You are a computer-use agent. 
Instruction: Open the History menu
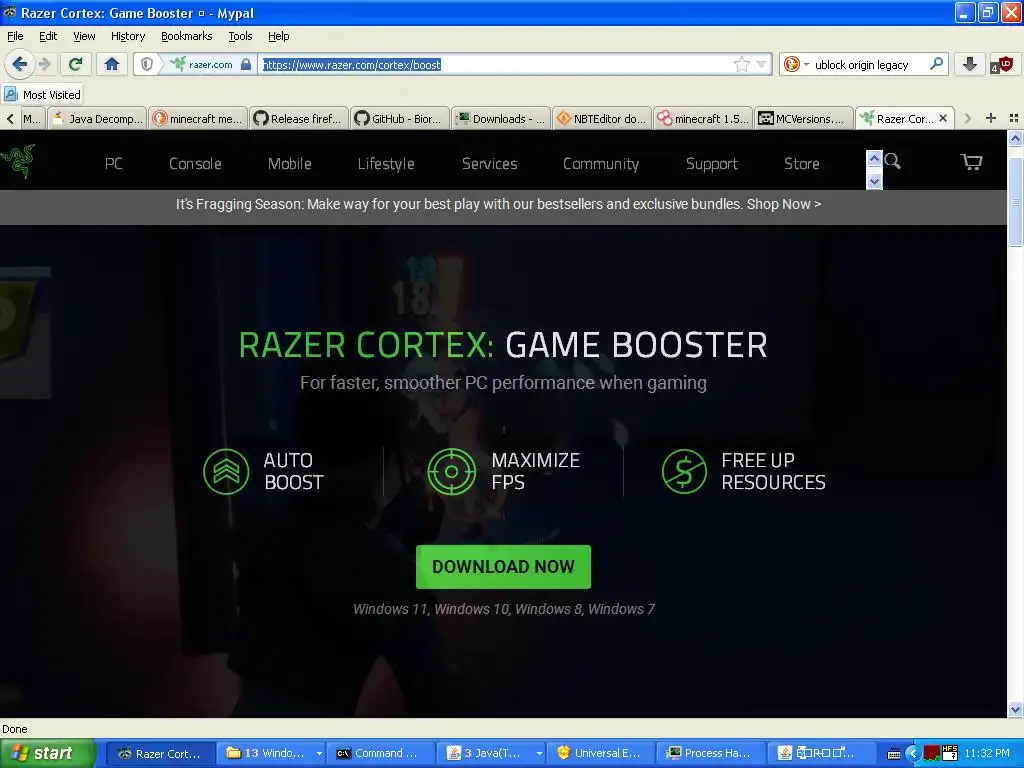128,36
